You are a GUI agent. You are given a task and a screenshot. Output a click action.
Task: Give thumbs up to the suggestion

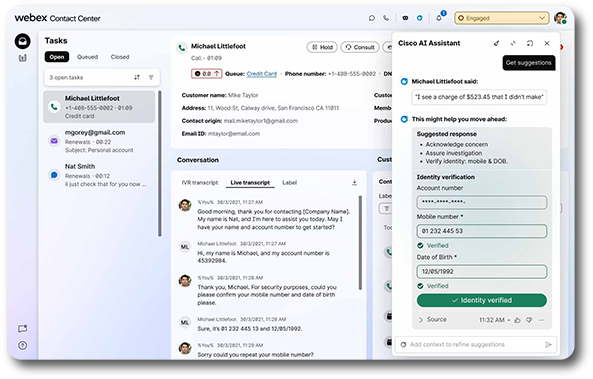pos(517,320)
